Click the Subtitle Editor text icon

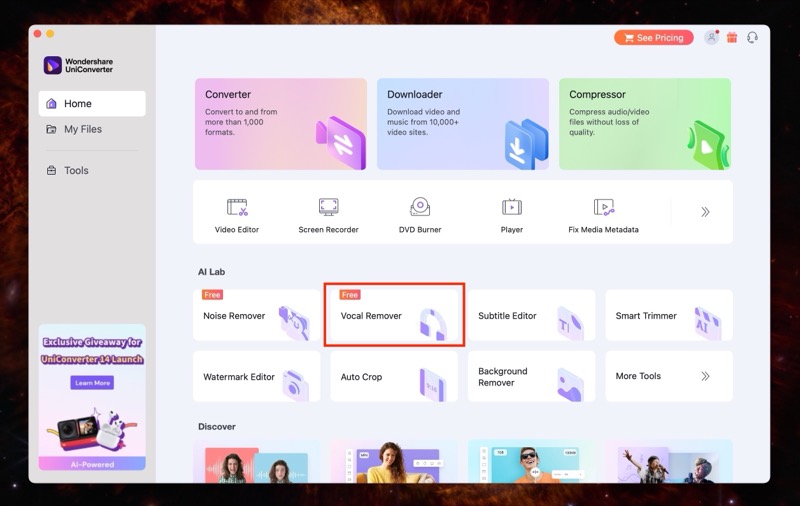(570, 323)
